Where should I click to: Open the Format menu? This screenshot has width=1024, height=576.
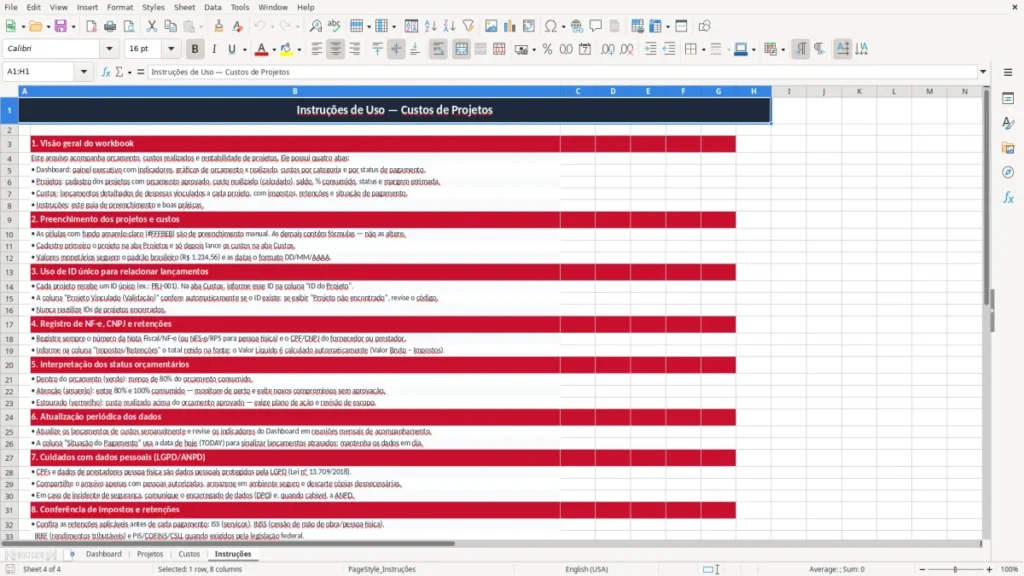pyautogui.click(x=120, y=7)
